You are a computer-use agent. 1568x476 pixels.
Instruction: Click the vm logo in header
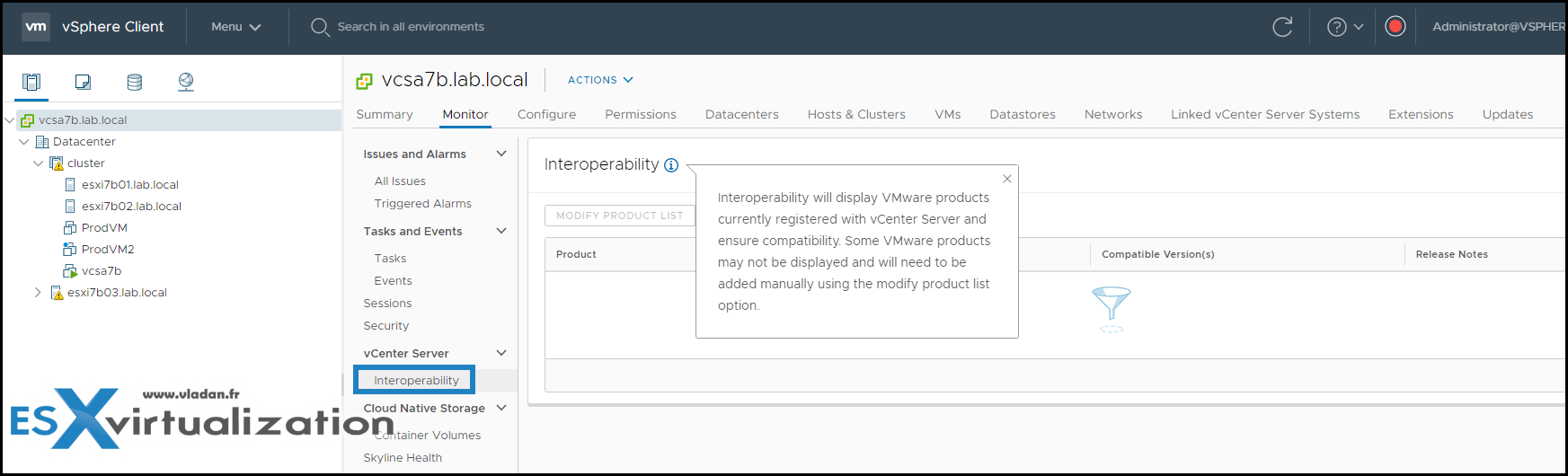tap(36, 27)
